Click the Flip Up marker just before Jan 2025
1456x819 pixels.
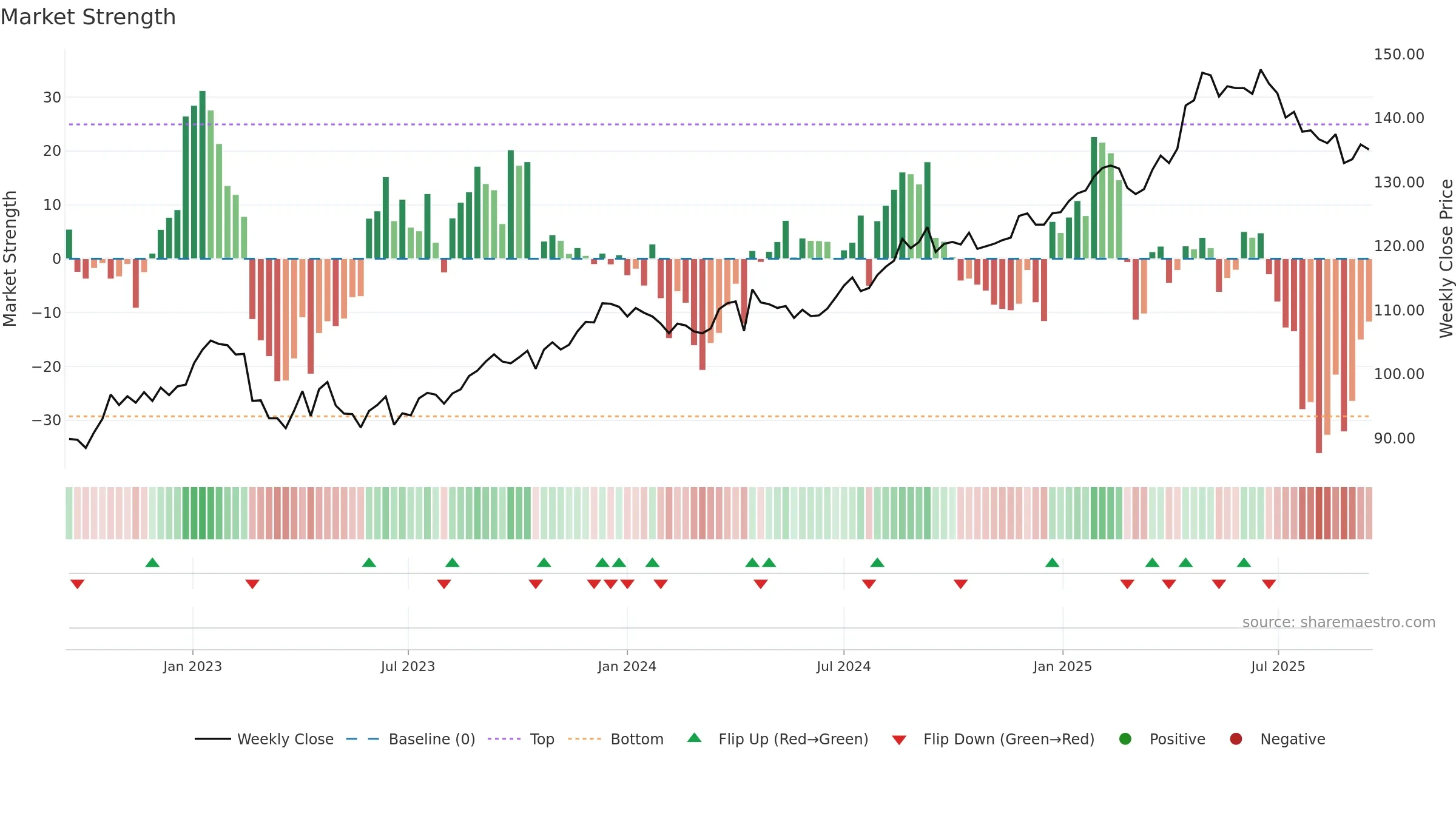point(1053,562)
